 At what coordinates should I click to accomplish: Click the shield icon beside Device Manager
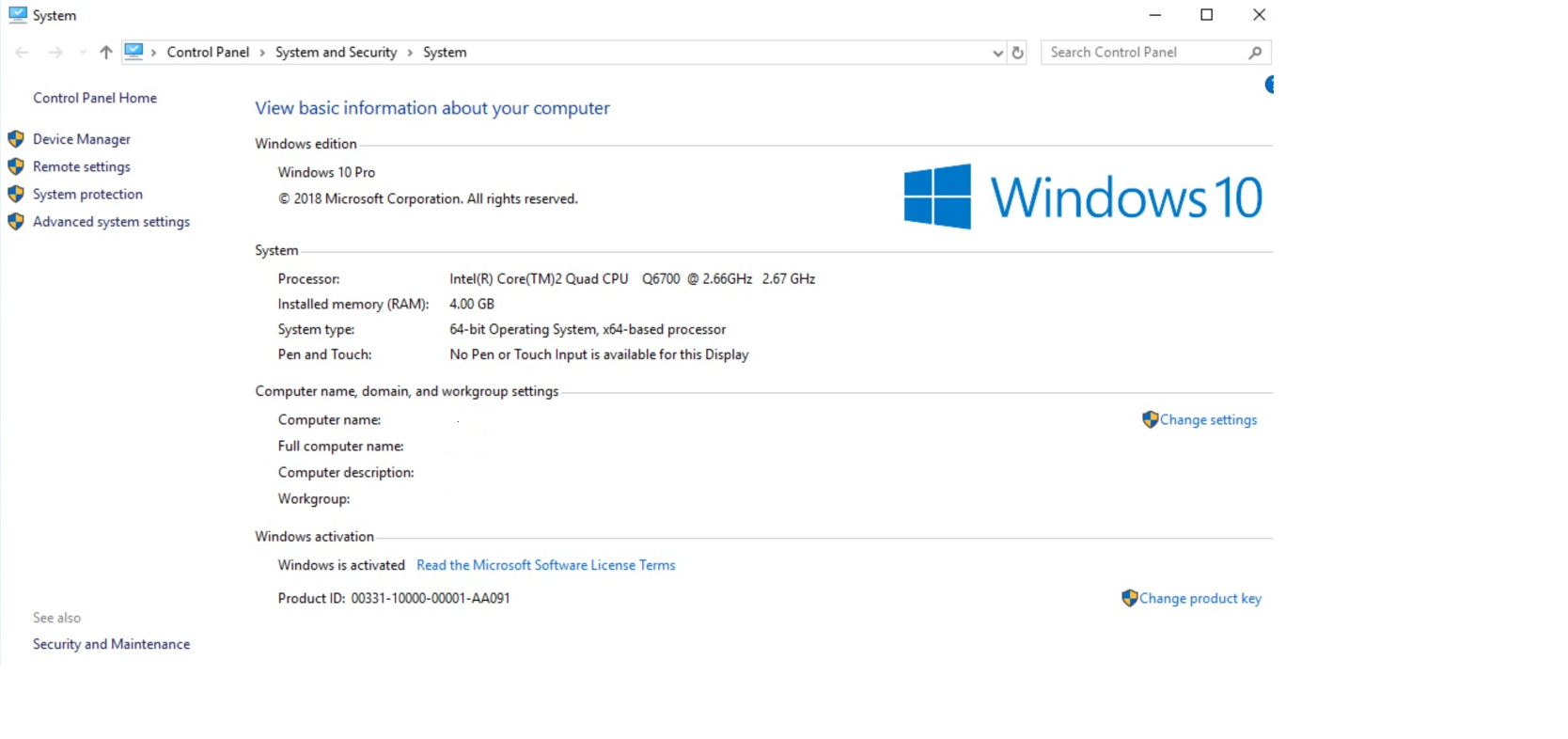[x=16, y=139]
